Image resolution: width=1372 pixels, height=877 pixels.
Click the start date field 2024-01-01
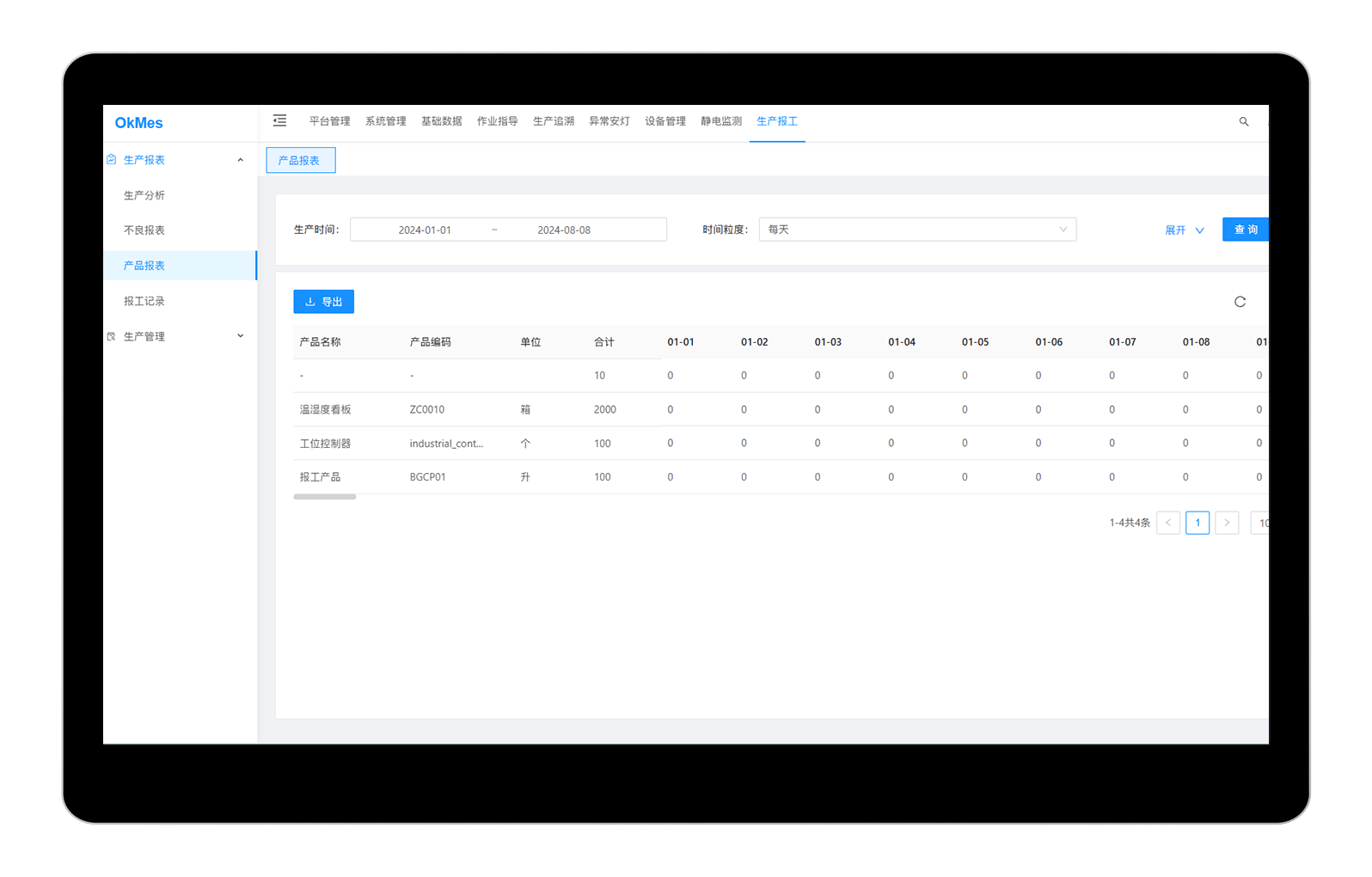click(x=425, y=230)
